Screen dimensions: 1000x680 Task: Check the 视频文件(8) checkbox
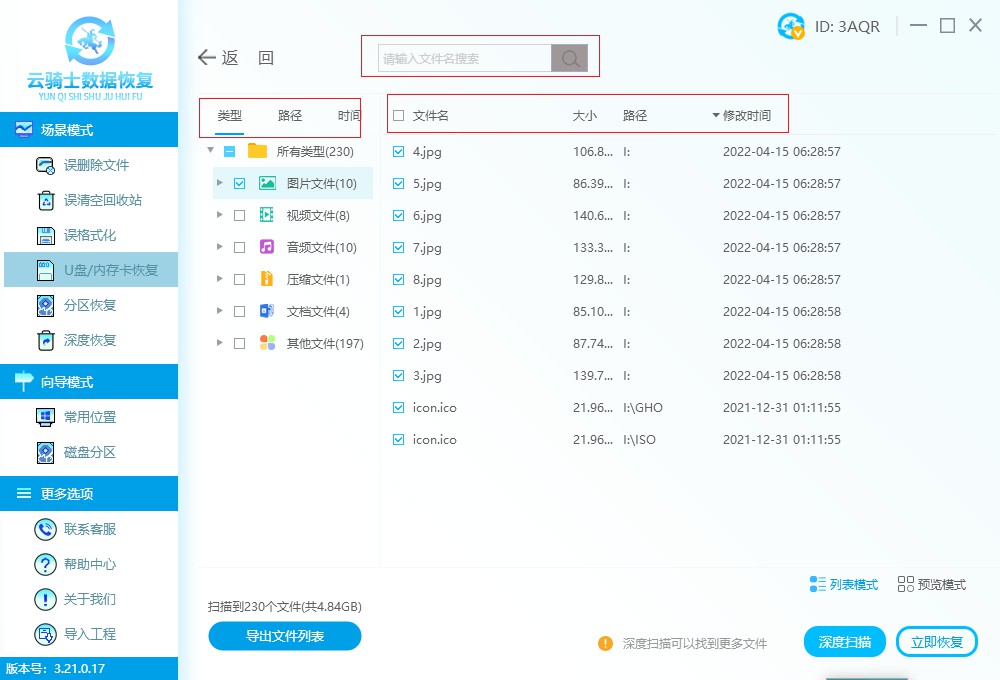[x=239, y=216]
